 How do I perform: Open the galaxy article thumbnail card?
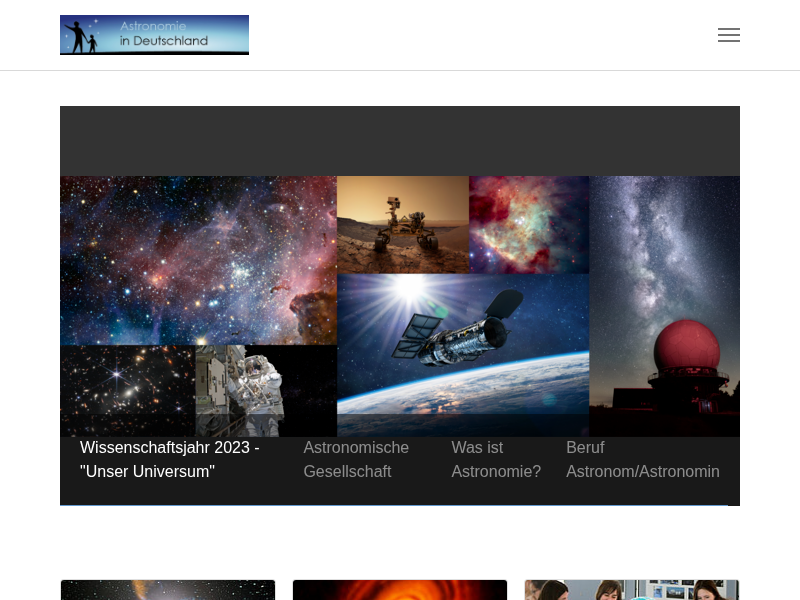tap(168, 590)
